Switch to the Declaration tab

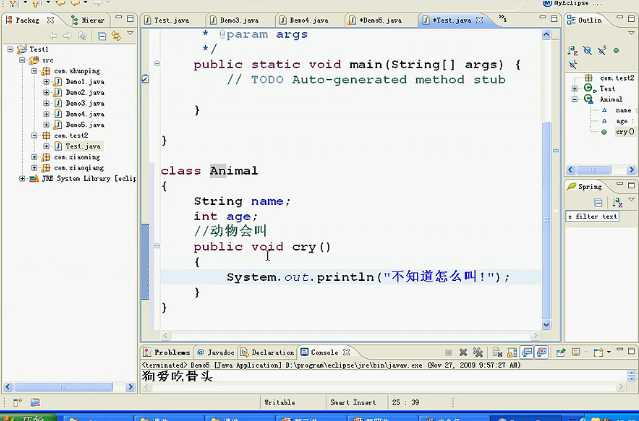(x=267, y=352)
